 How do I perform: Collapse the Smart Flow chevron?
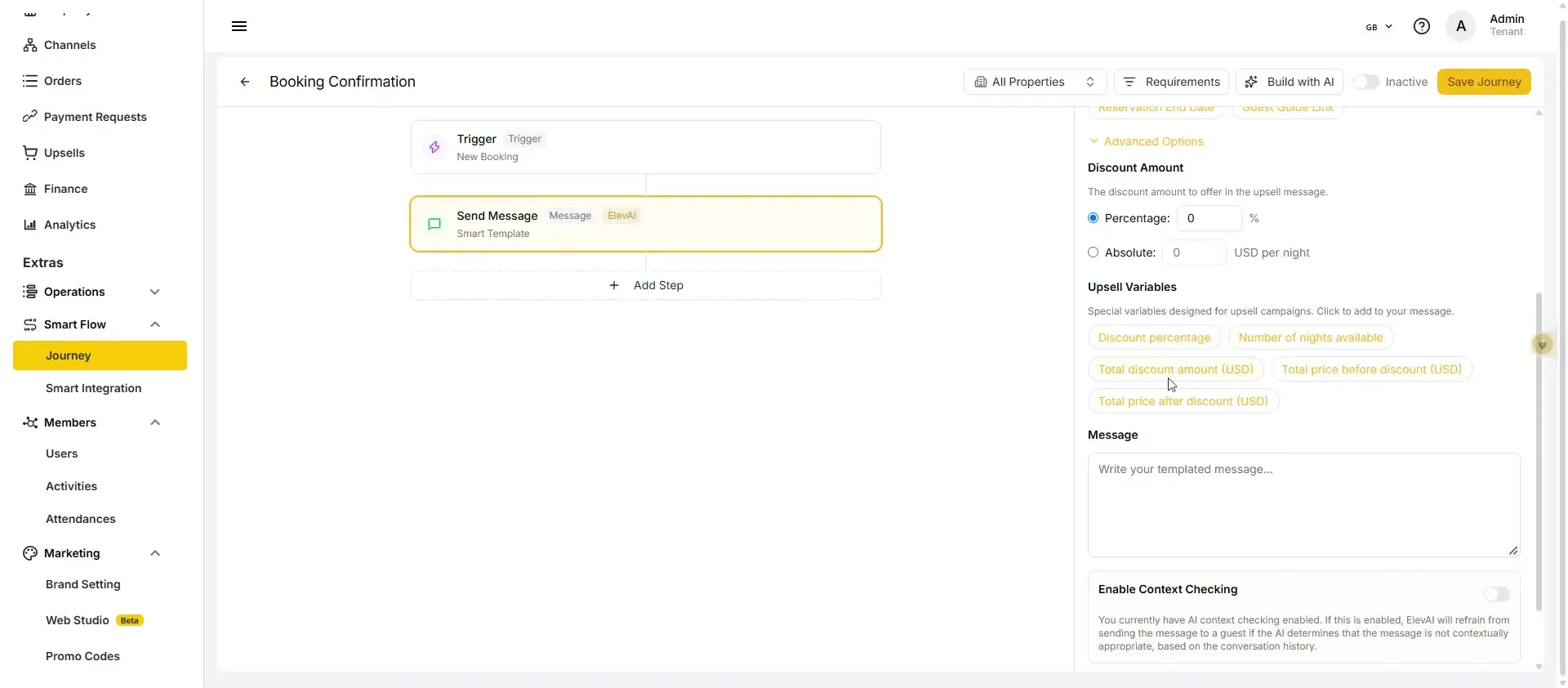click(x=155, y=324)
